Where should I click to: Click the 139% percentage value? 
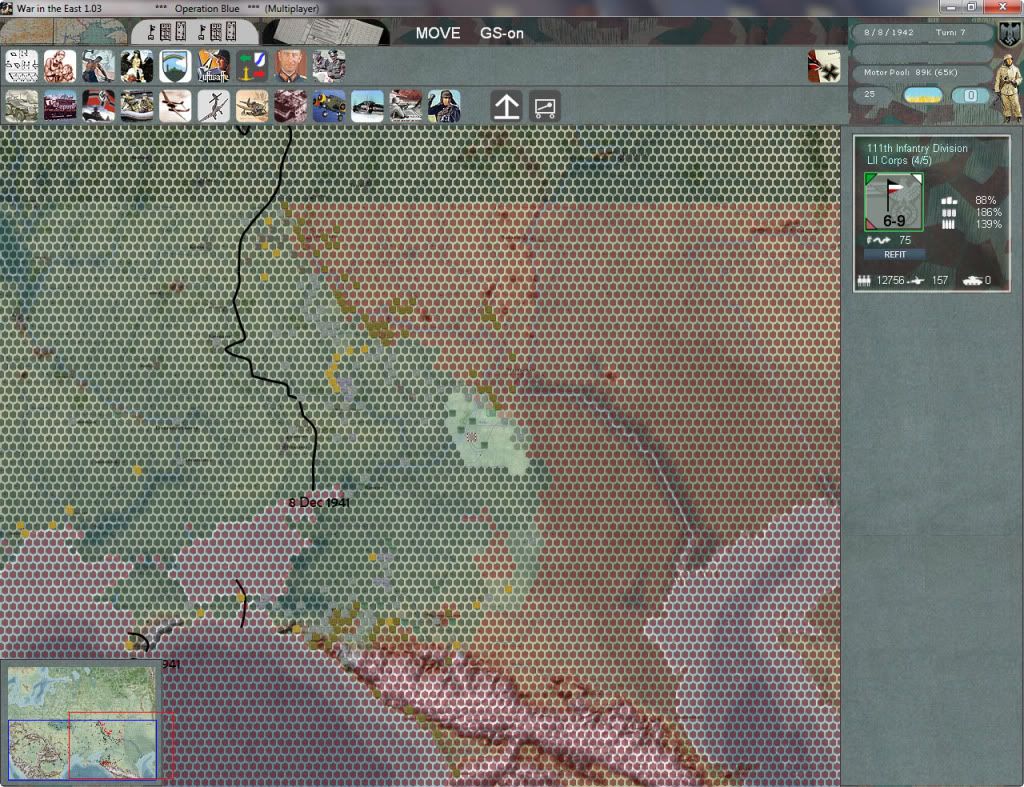tap(988, 224)
